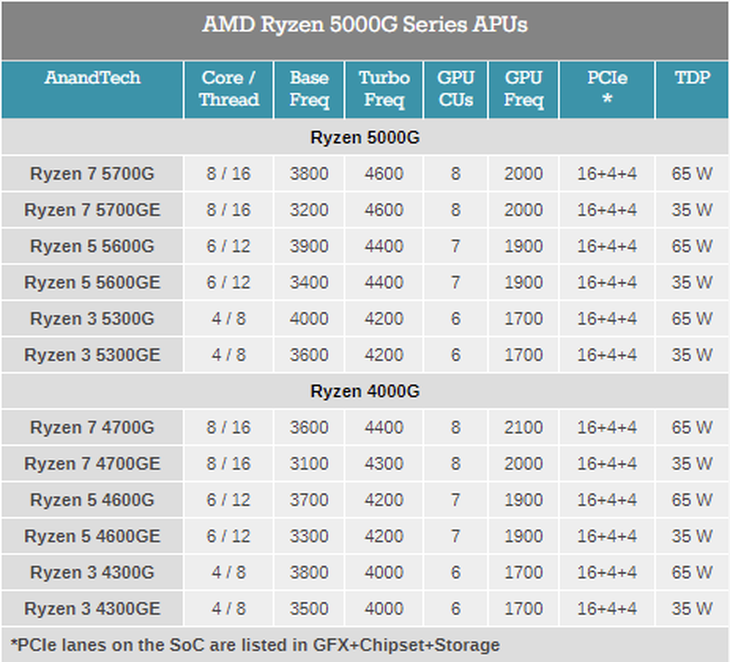Click 4 / 8 core count of Ryzen 3 5300G
The height and width of the screenshot is (662, 730).
[x=229, y=319]
